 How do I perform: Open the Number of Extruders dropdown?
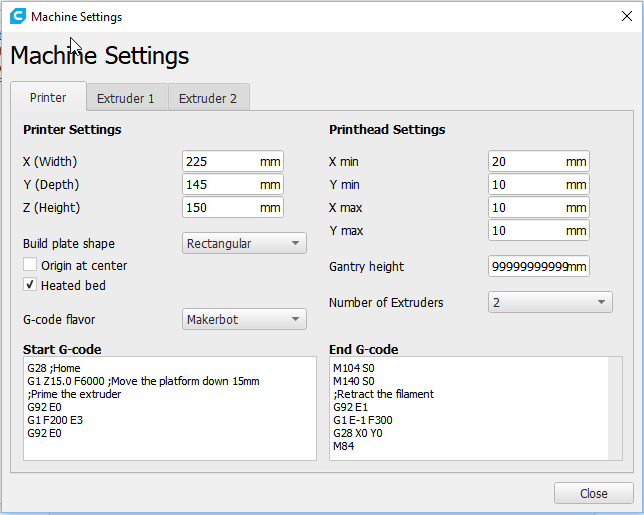[550, 302]
